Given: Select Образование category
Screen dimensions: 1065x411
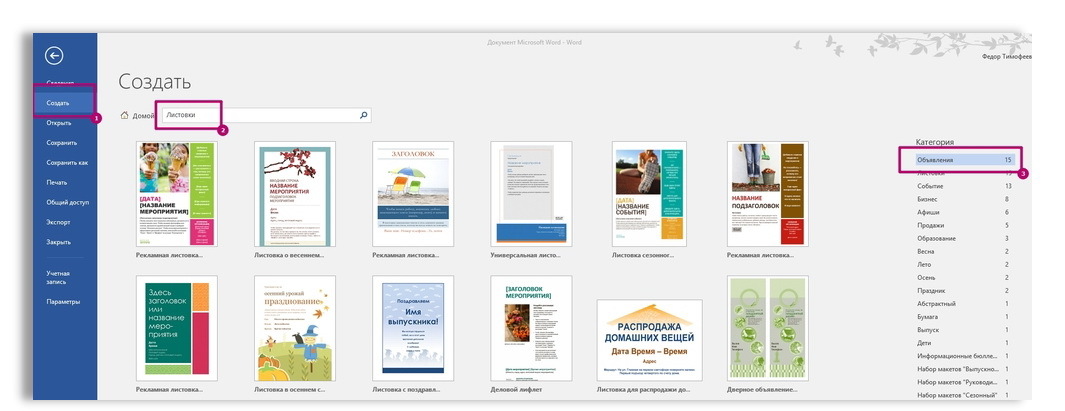Looking at the screenshot, I should point(937,238).
